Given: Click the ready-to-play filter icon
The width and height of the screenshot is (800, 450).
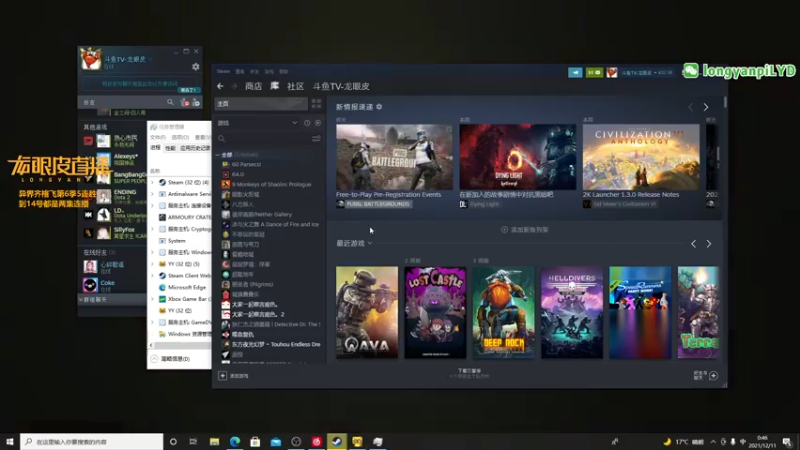Looking at the screenshot, I should click(x=318, y=123).
